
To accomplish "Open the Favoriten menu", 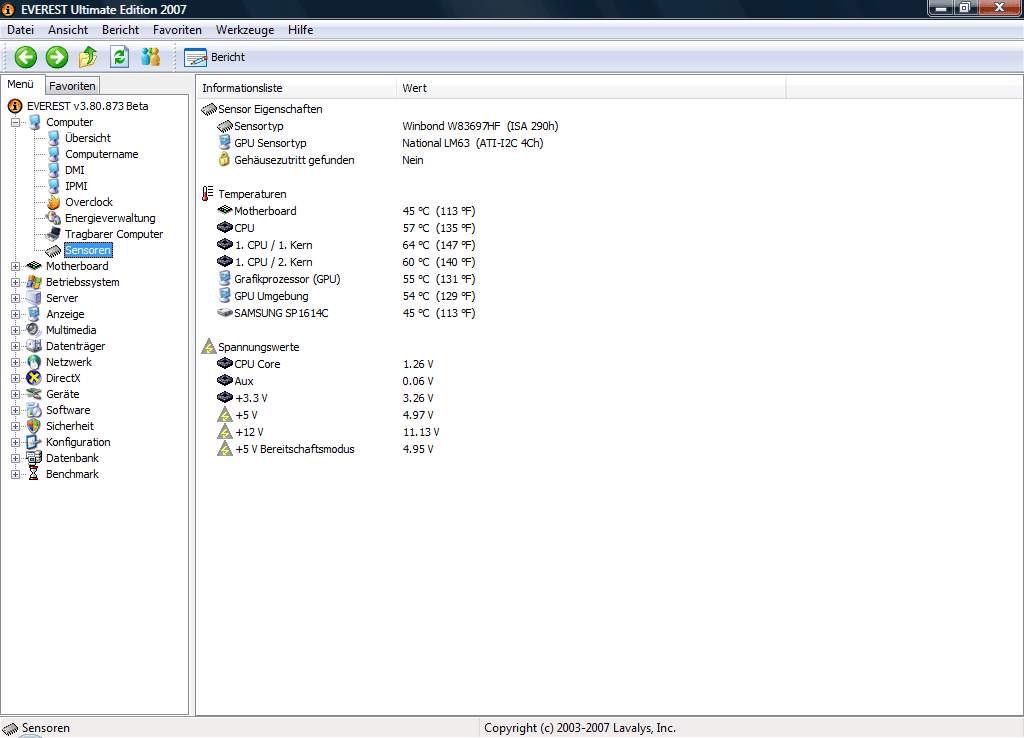I will (177, 30).
